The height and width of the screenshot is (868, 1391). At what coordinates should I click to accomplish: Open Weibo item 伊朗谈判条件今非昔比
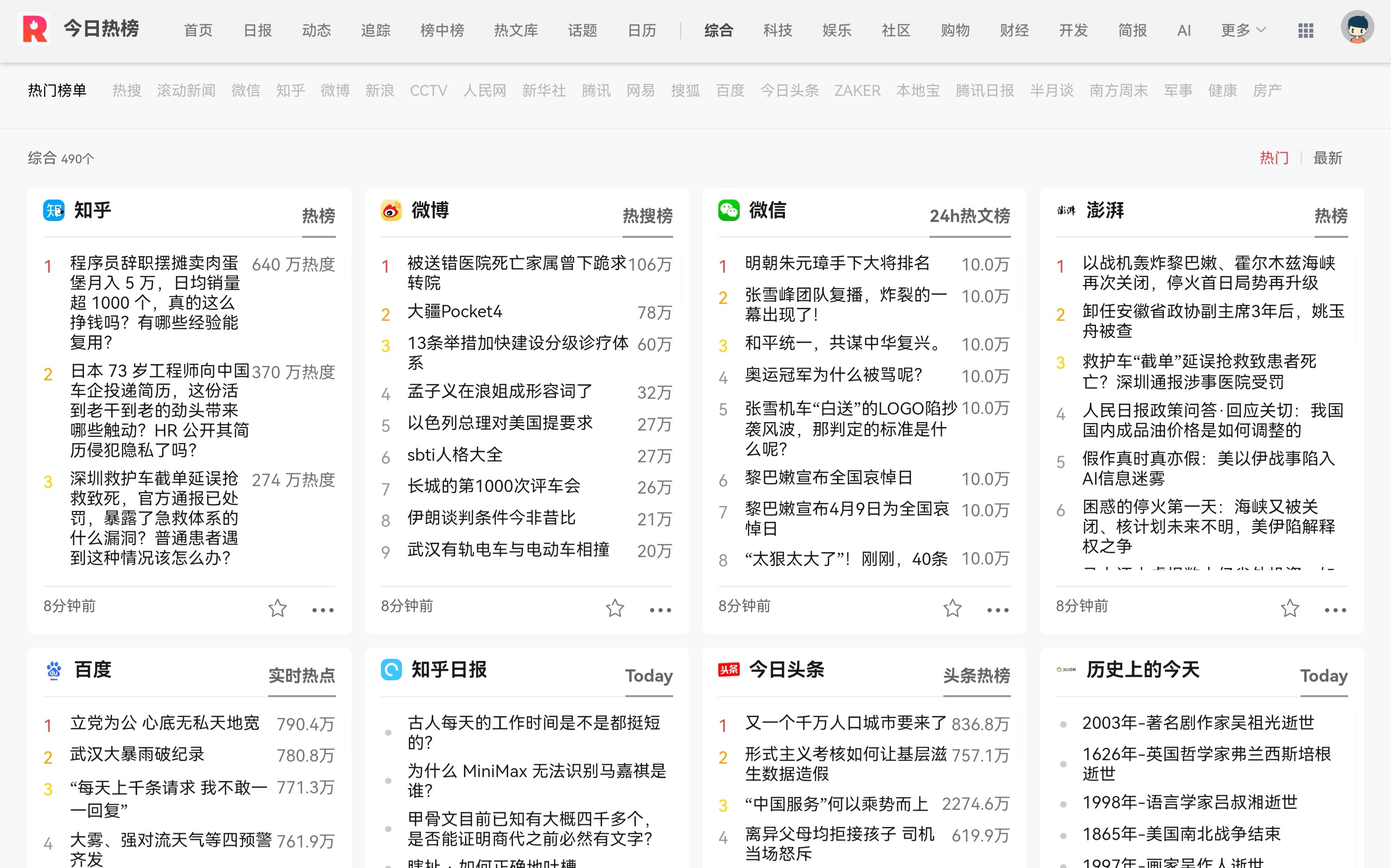click(x=491, y=517)
